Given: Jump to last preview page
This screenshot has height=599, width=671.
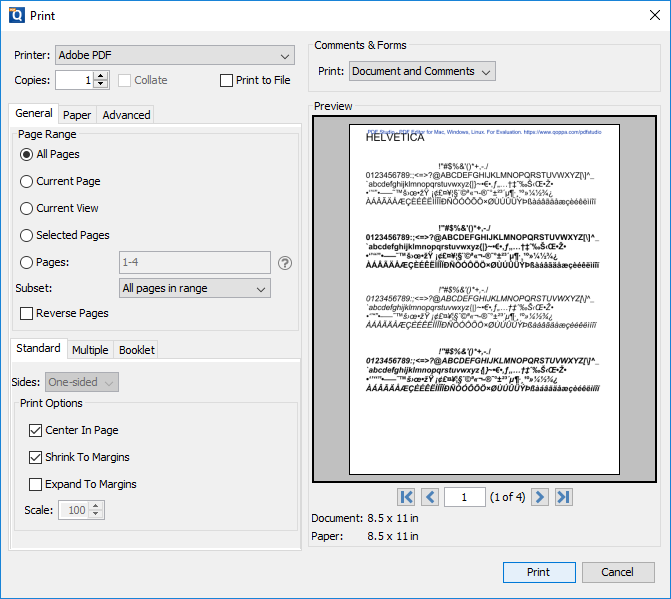Looking at the screenshot, I should 563,497.
